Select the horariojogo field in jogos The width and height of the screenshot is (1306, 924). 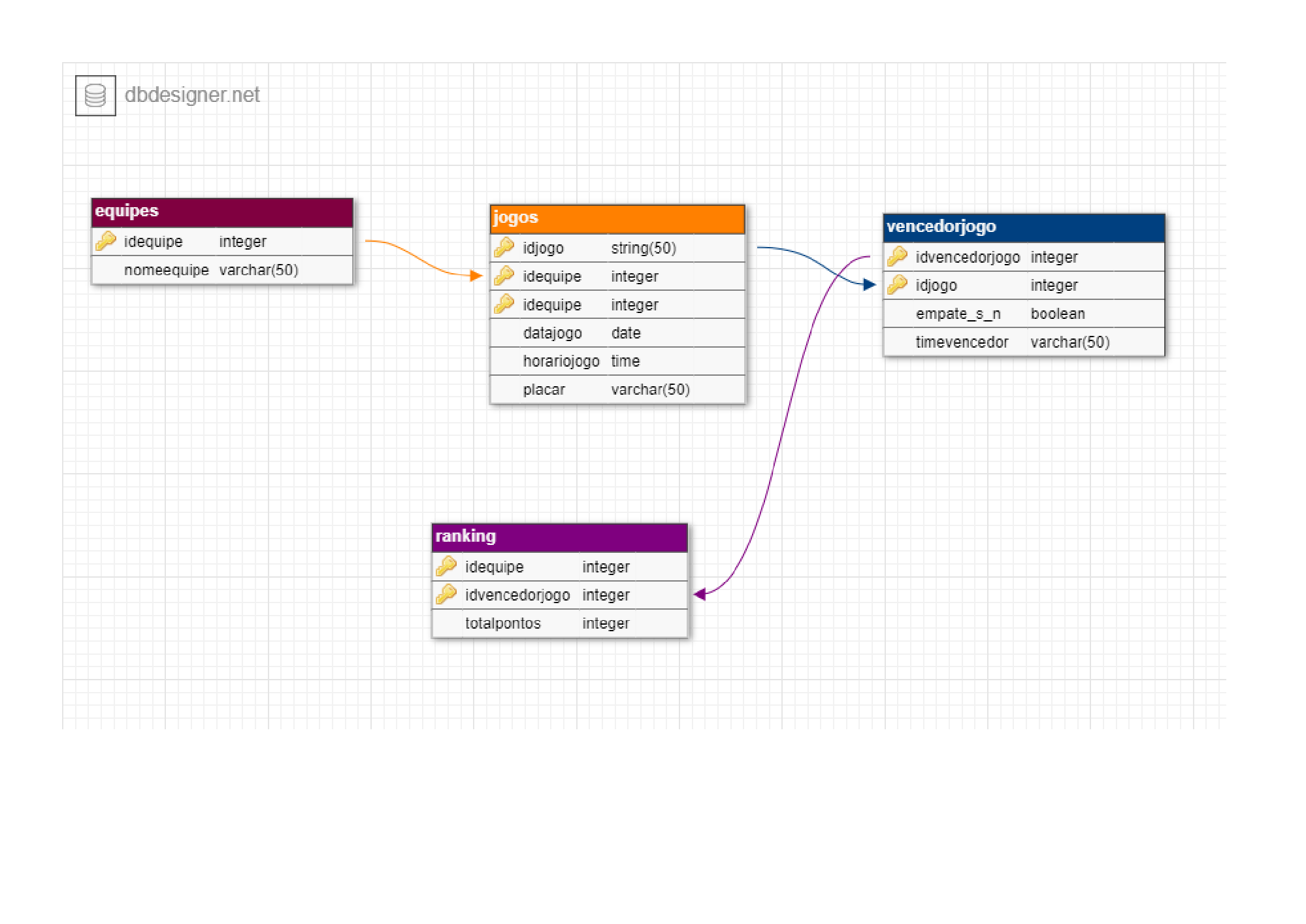(617, 361)
